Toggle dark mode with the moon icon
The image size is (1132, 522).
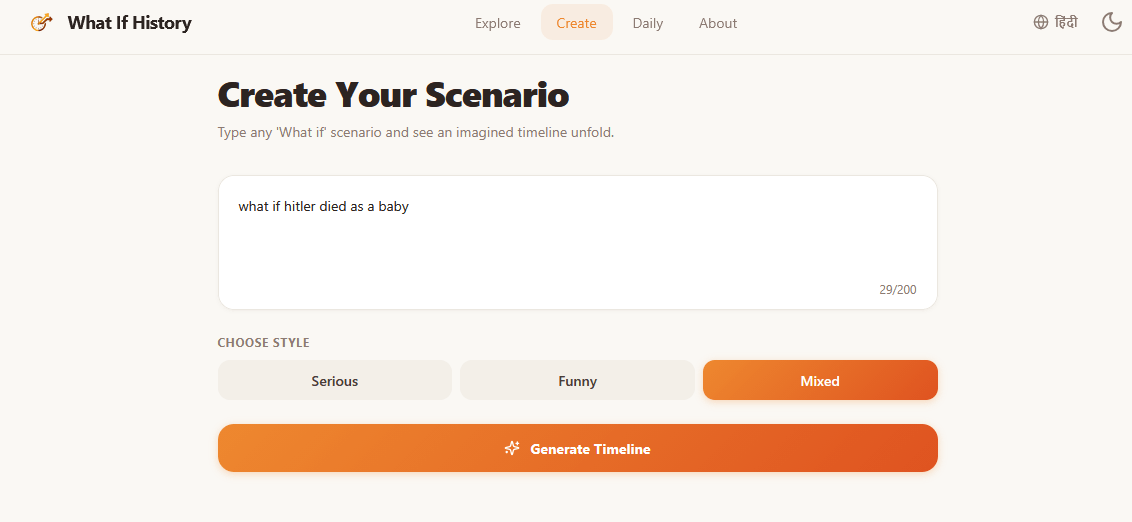click(x=1111, y=22)
